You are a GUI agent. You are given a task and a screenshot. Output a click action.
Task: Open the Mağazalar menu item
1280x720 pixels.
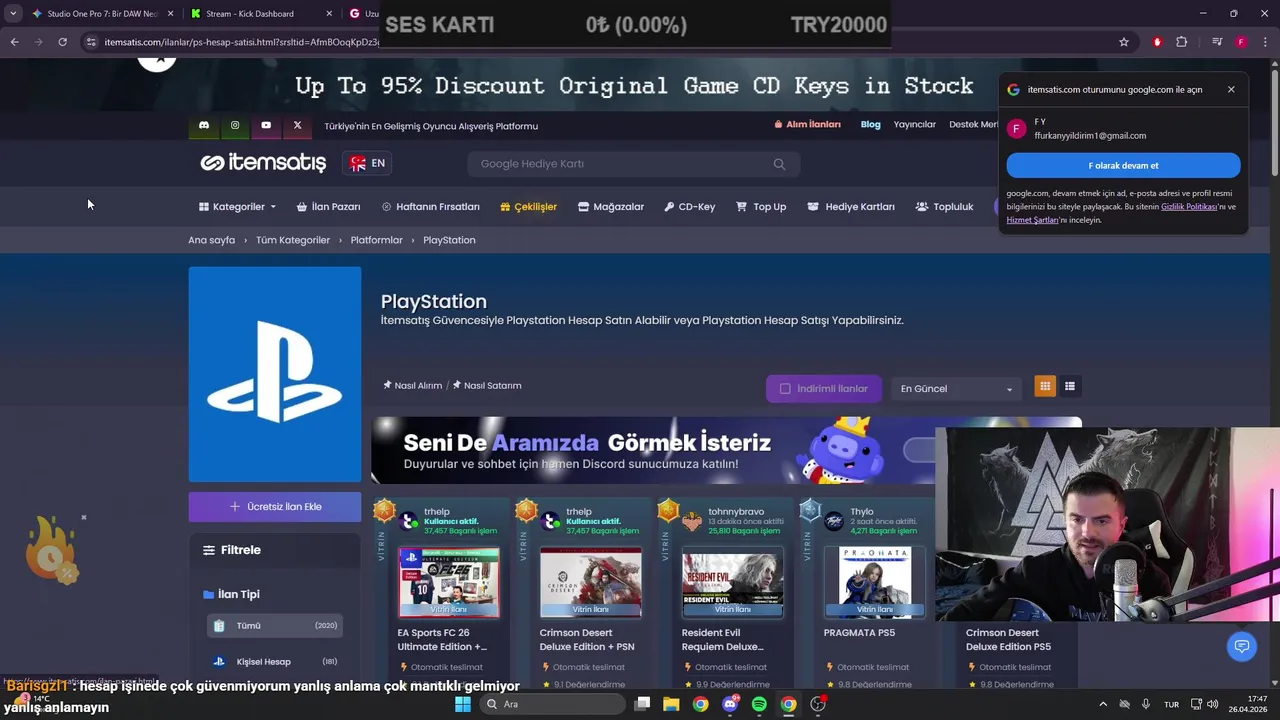[611, 207]
